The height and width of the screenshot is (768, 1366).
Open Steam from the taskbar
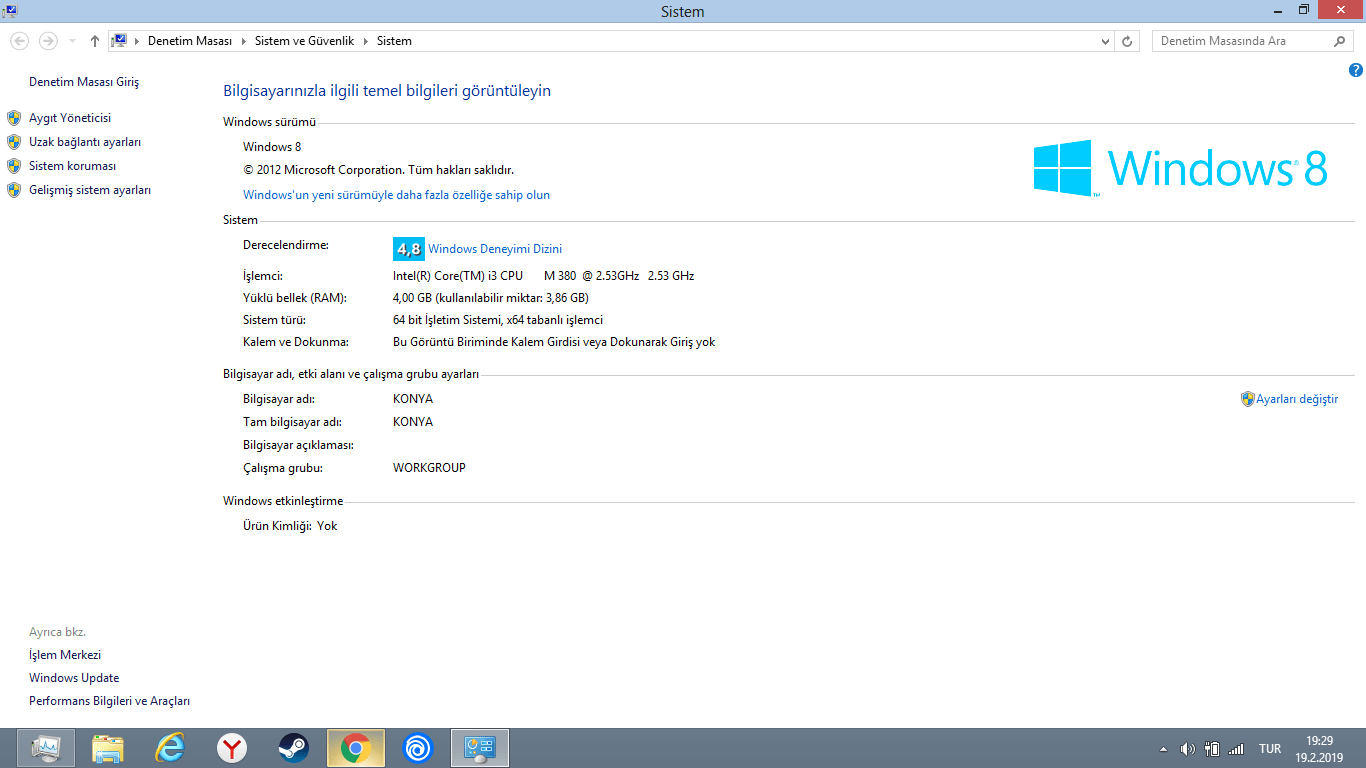pos(294,748)
